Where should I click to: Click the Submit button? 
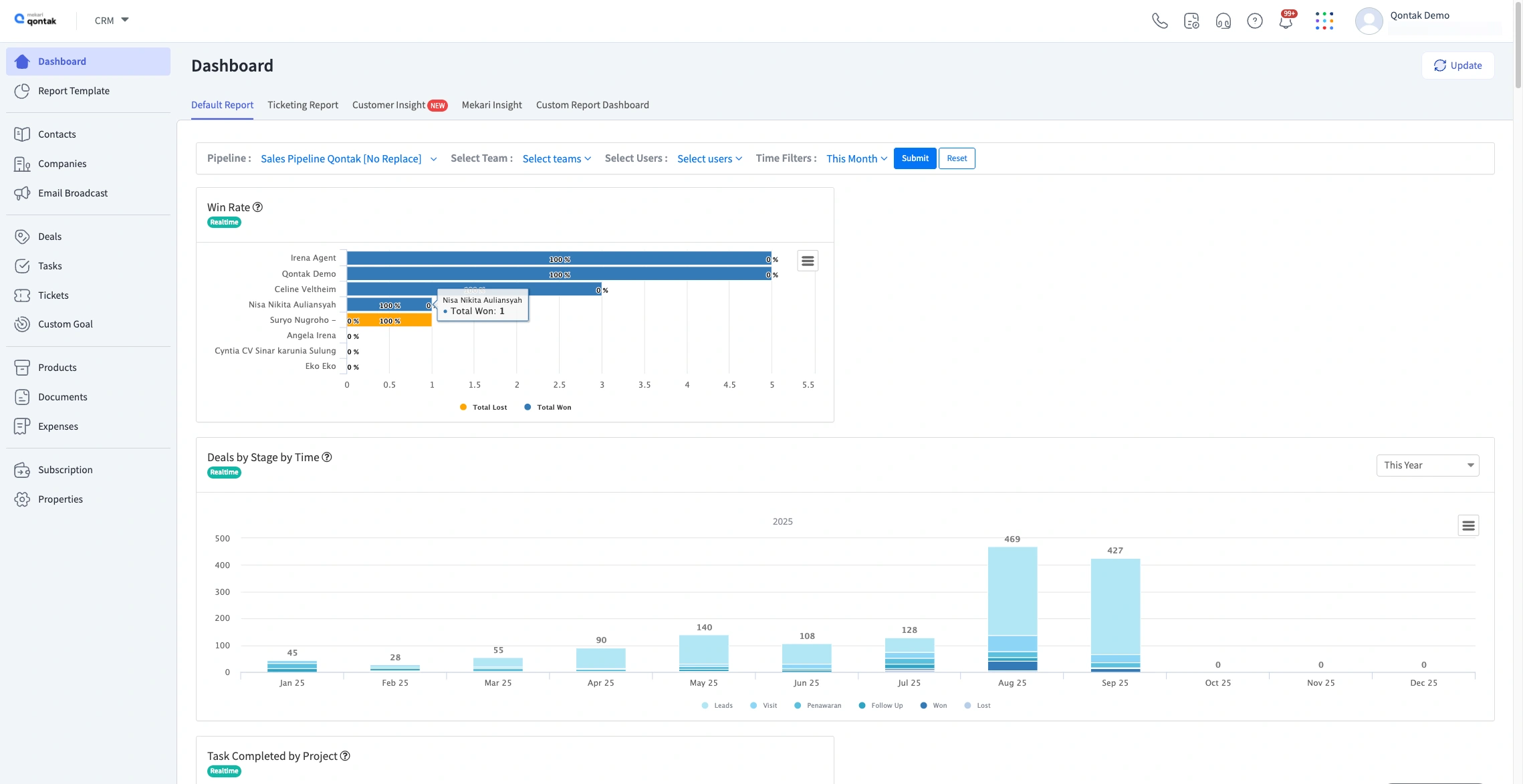pos(915,158)
